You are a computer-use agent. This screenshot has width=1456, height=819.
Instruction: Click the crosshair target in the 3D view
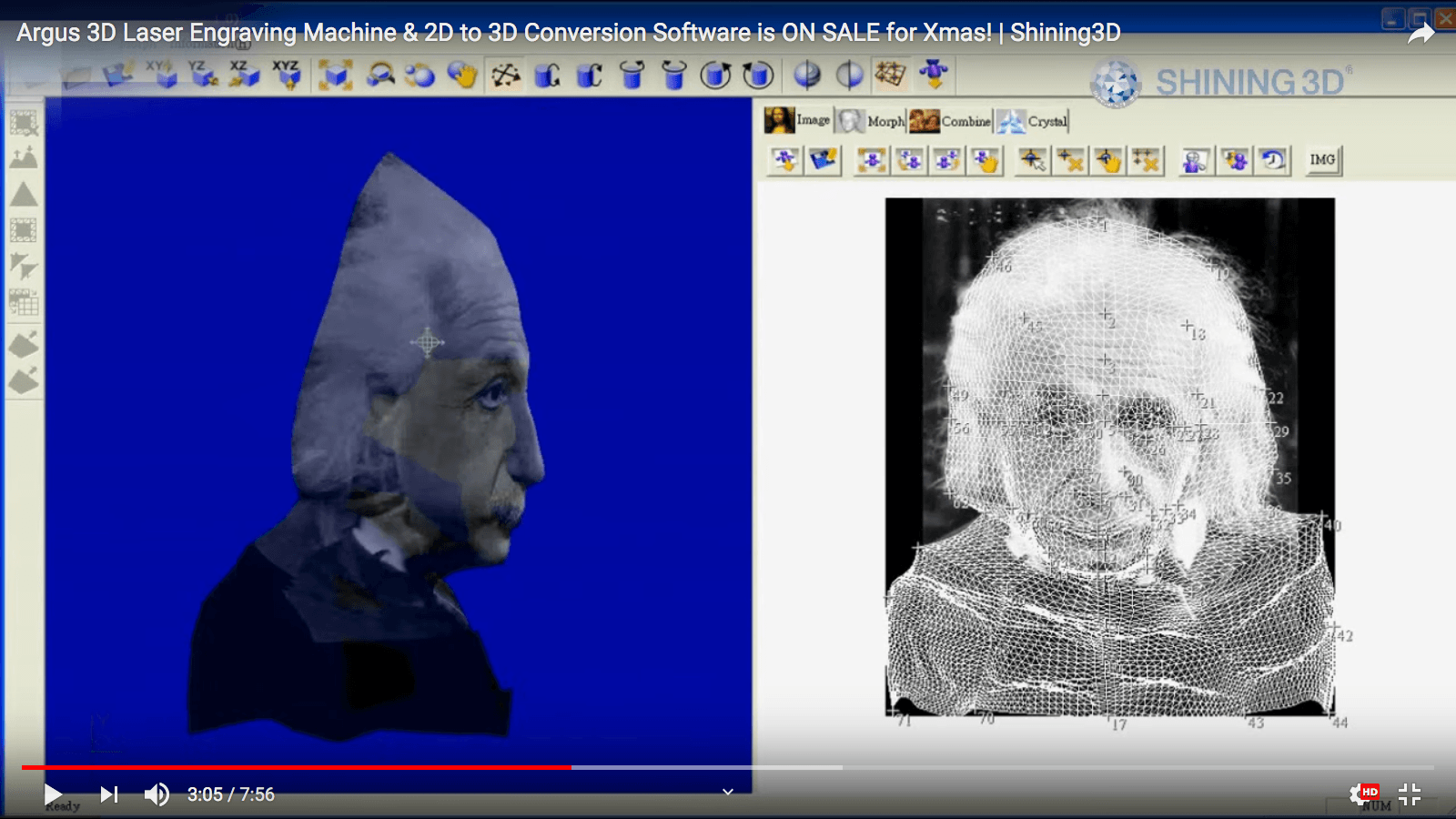click(x=427, y=342)
